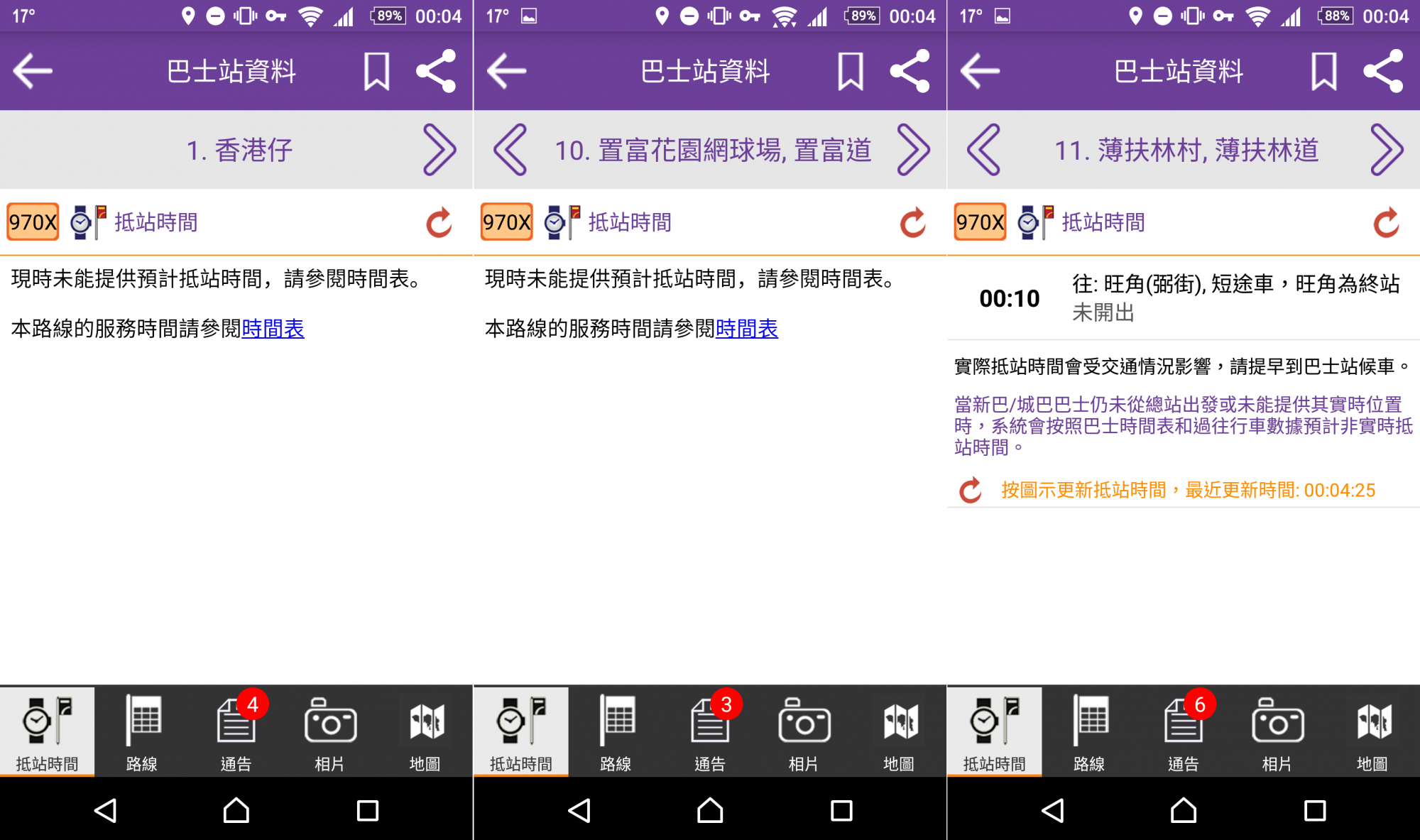Open the 時間表 link on the 置富花園網球場 screen
Screen dimensions: 1420x840
point(746,329)
